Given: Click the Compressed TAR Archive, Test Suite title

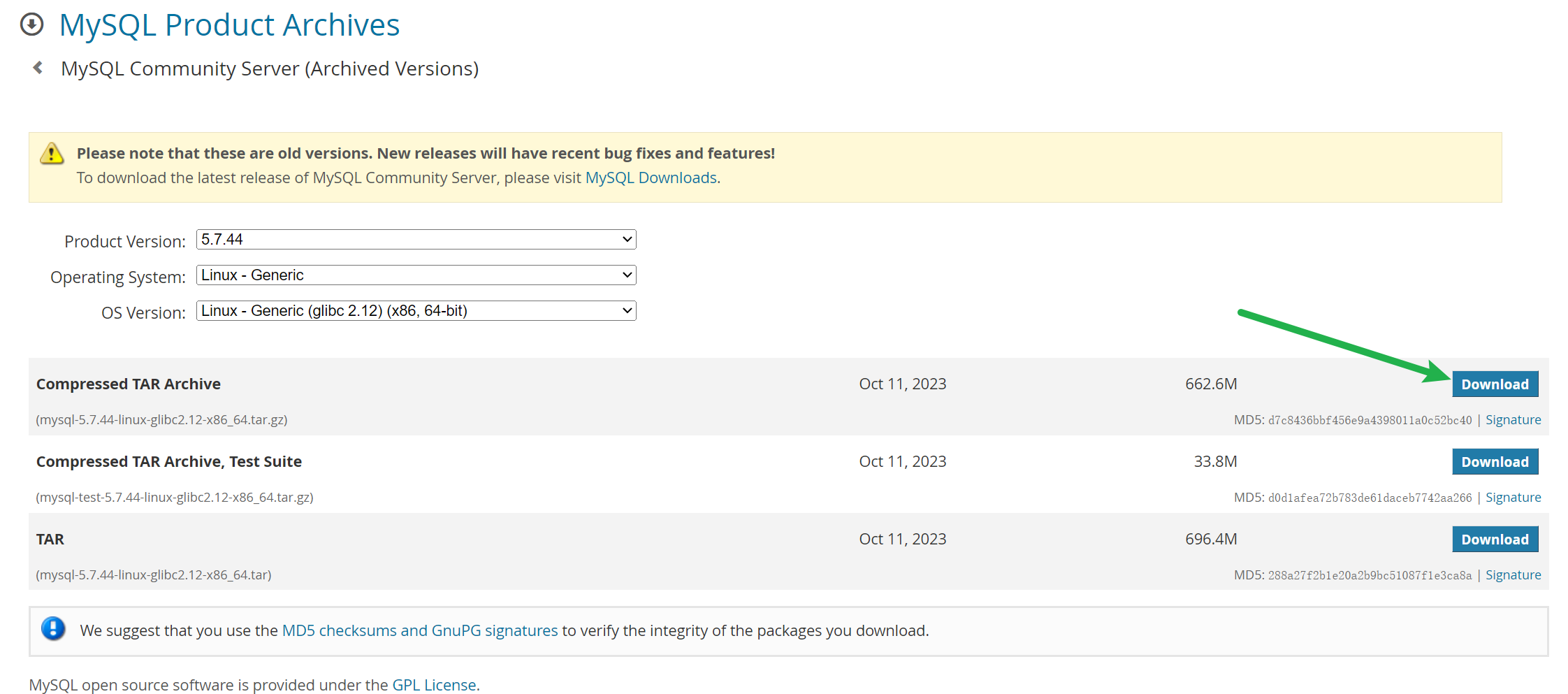Looking at the screenshot, I should pyautogui.click(x=169, y=462).
